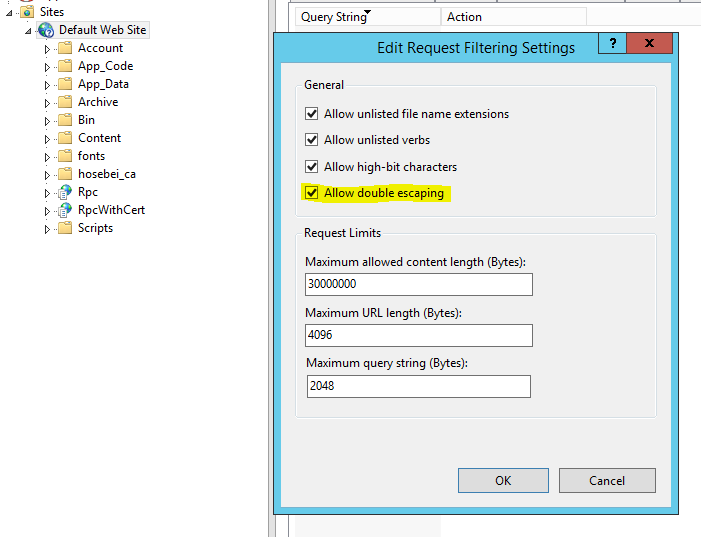The height and width of the screenshot is (537, 701).
Task: Click the Account folder icon
Action: tap(65, 48)
